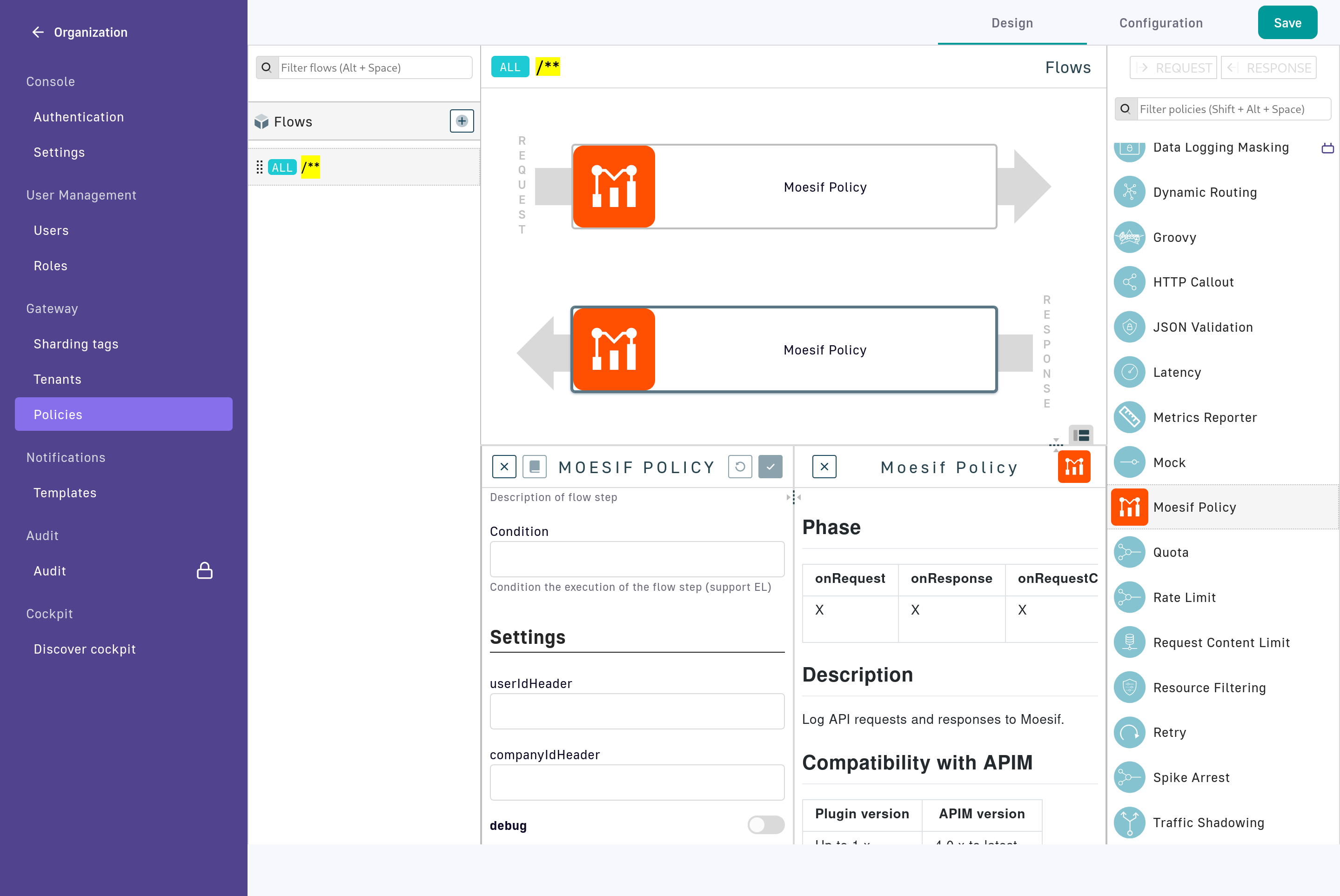Click the Flows cube icon
This screenshot has width=1340, height=896.
click(261, 122)
